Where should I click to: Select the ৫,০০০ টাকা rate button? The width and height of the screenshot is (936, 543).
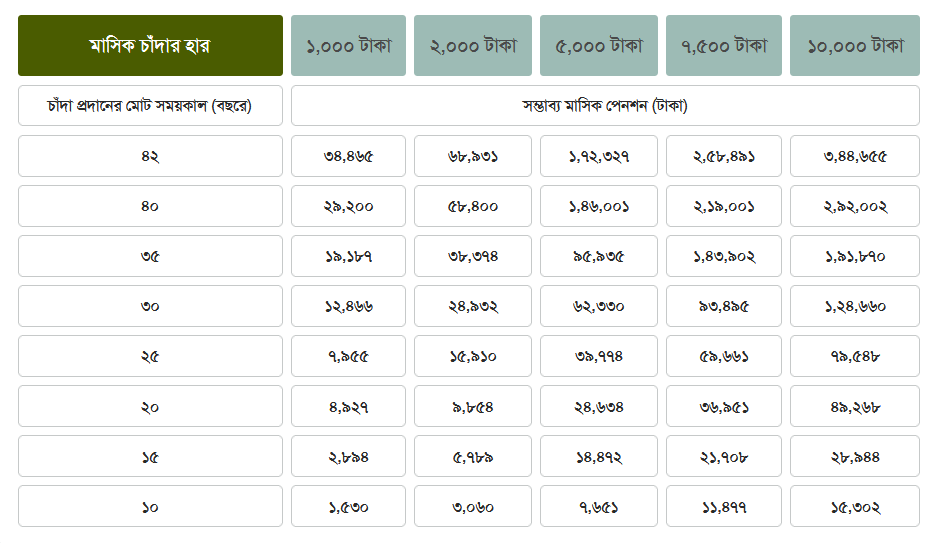(x=599, y=46)
